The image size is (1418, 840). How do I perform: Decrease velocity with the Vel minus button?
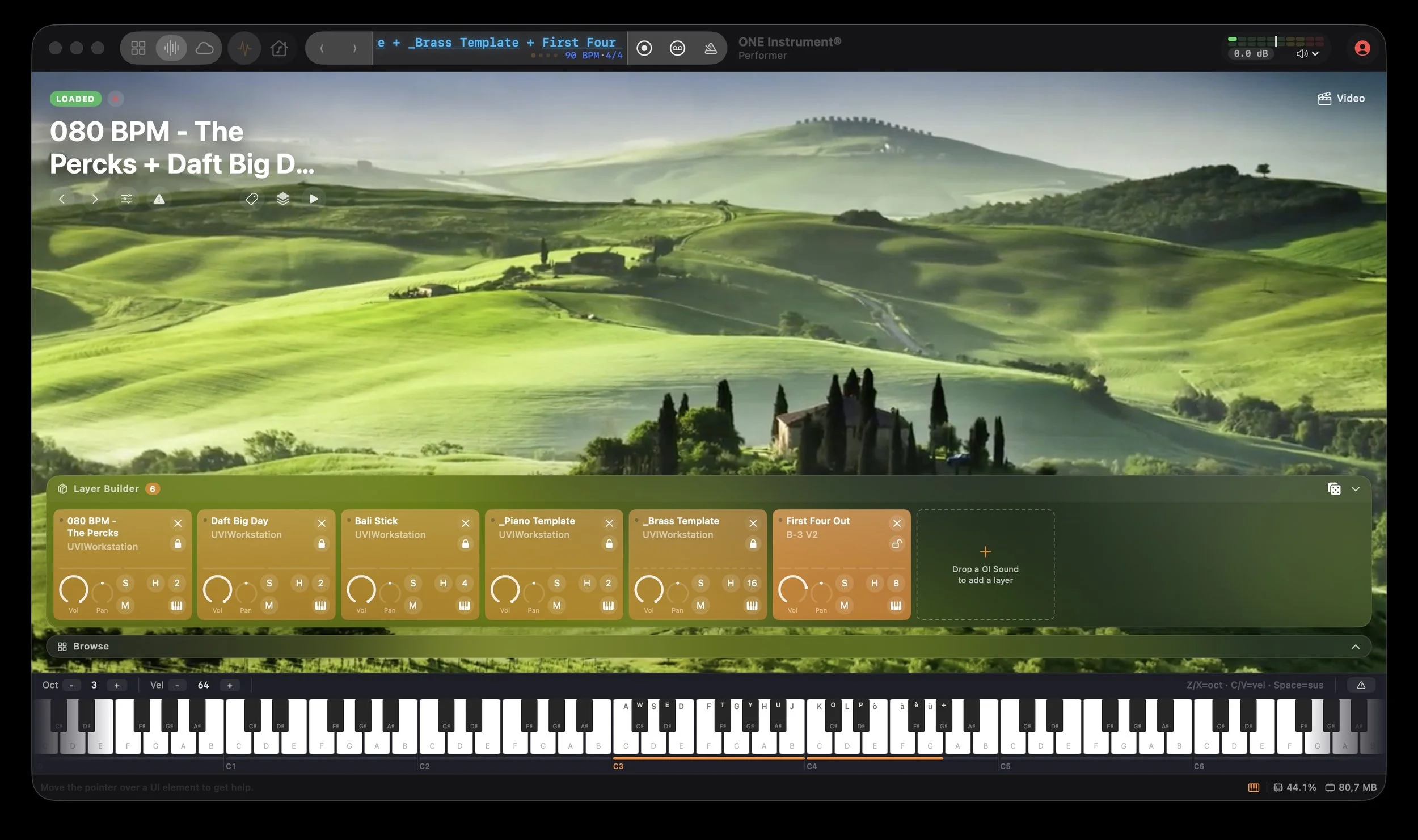[177, 685]
